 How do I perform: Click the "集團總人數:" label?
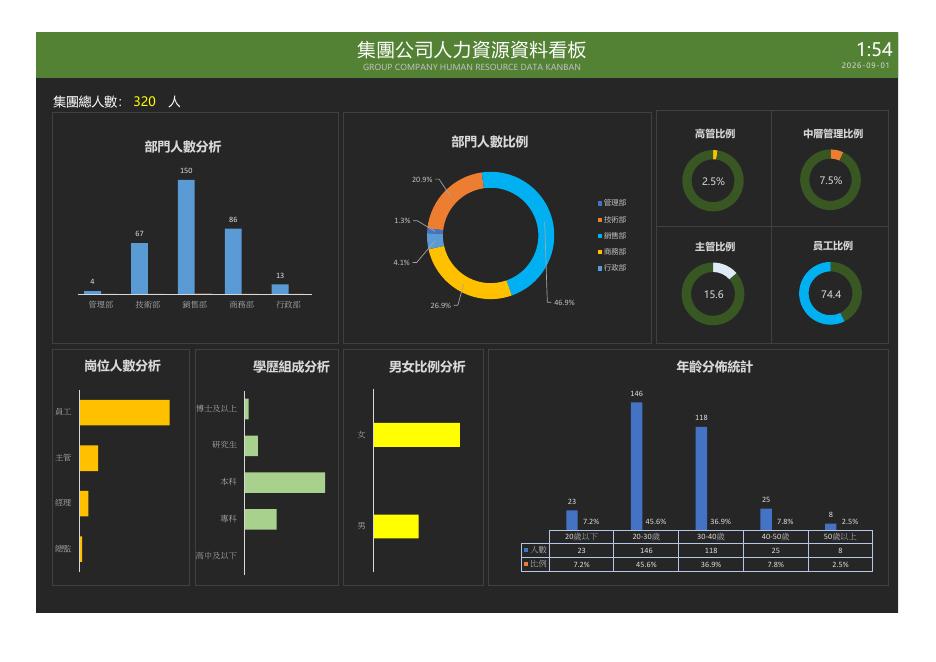tap(87, 101)
